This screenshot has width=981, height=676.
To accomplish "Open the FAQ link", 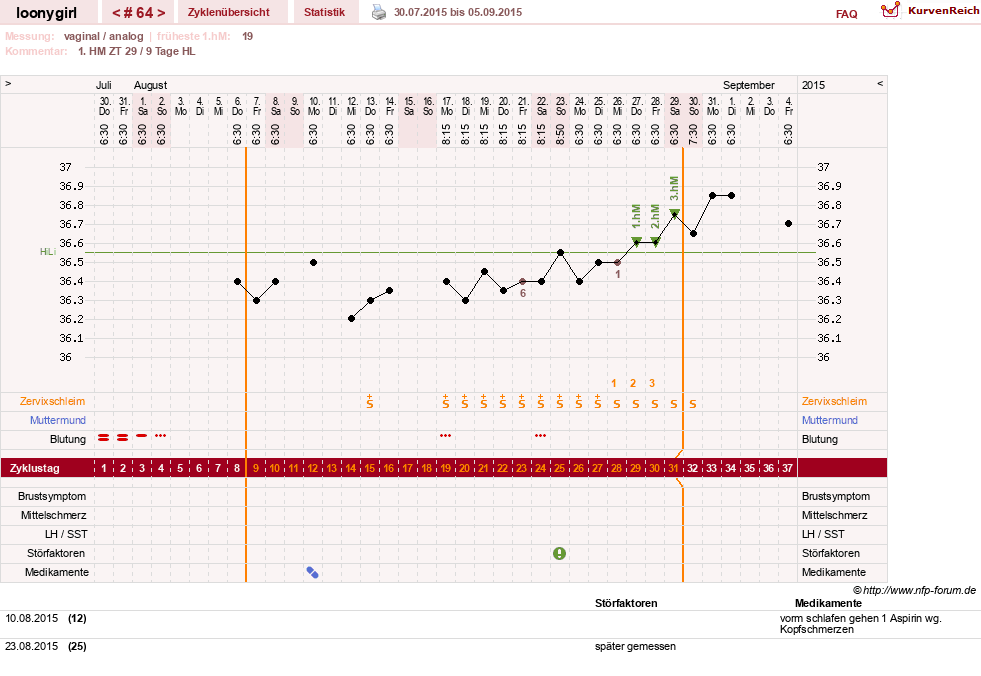I will pyautogui.click(x=846, y=14).
